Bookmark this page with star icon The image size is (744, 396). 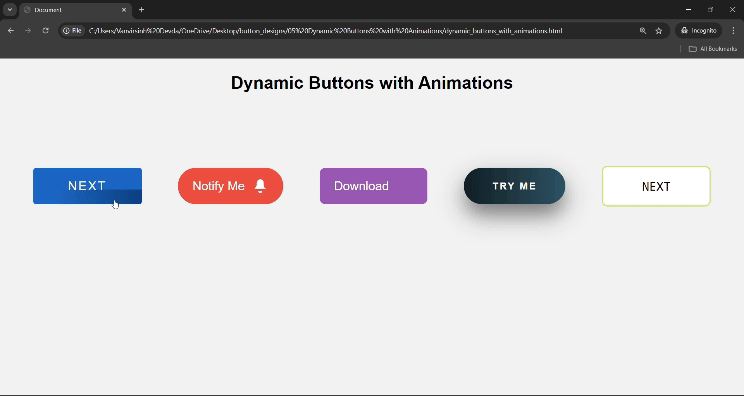(659, 30)
